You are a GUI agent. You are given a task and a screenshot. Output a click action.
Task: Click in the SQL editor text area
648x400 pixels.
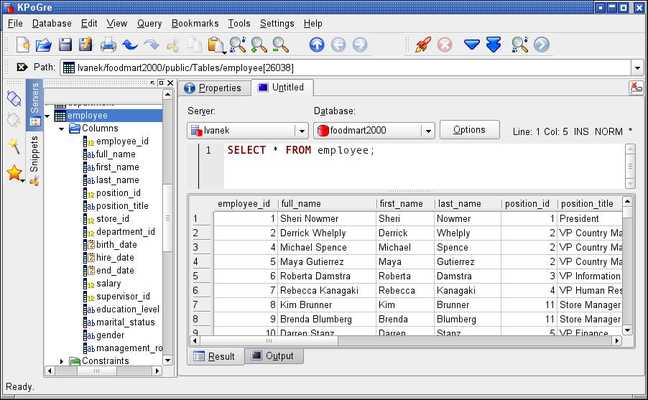(424, 167)
